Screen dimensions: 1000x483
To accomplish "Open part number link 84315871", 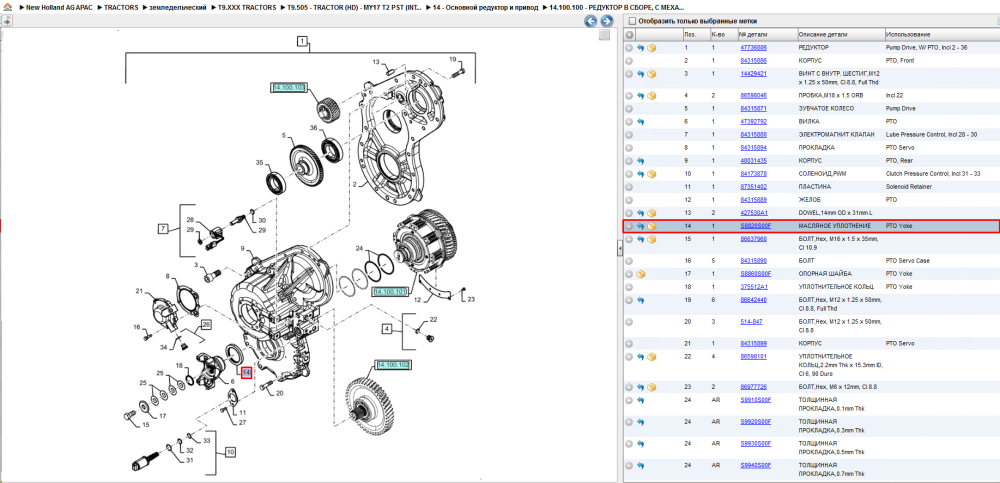I will pos(753,108).
